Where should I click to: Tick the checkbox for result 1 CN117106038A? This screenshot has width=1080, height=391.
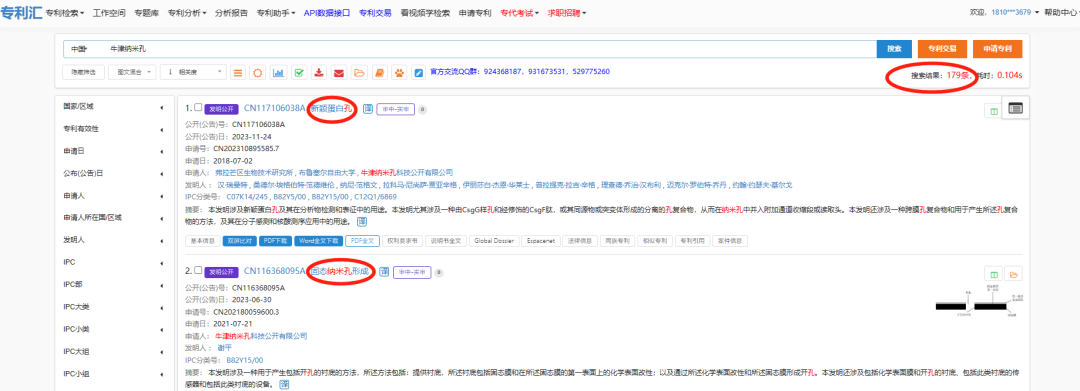click(198, 108)
